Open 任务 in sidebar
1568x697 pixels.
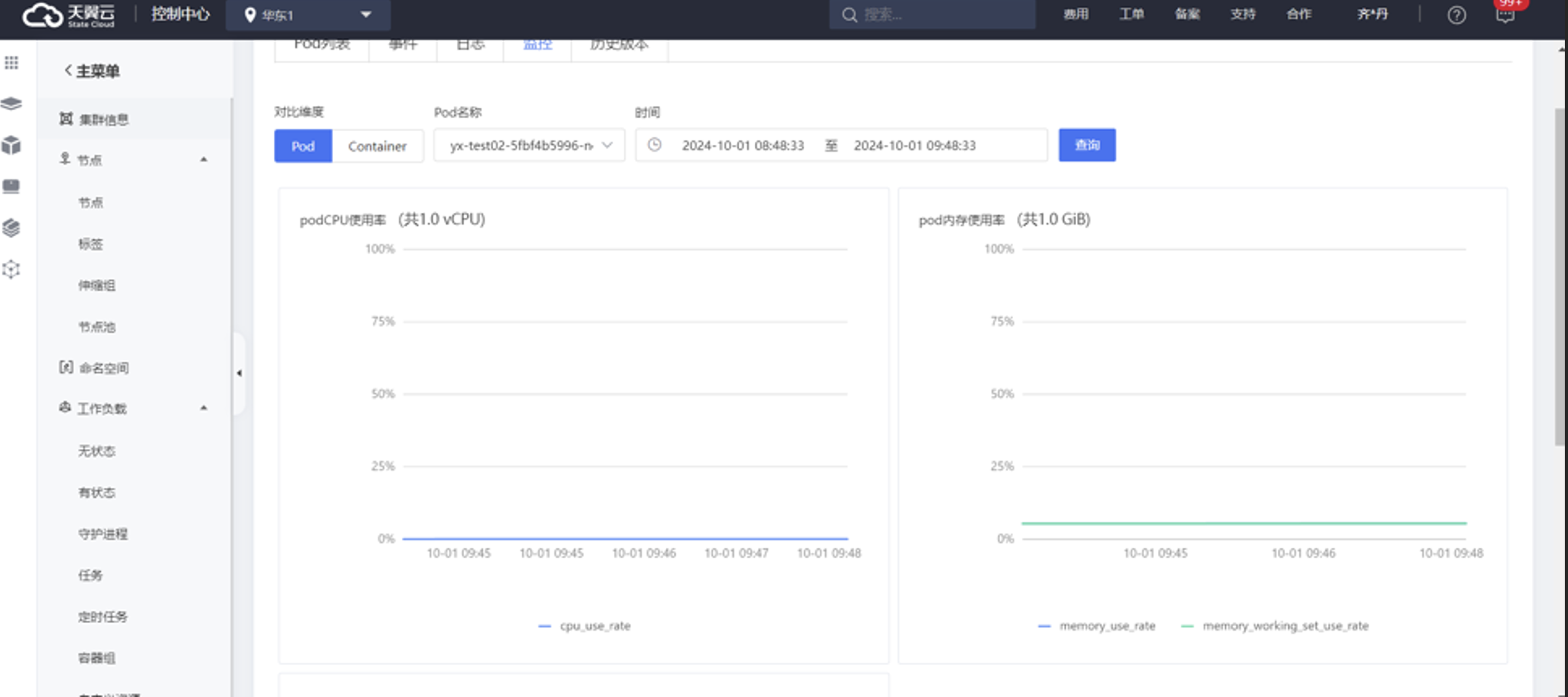click(91, 576)
